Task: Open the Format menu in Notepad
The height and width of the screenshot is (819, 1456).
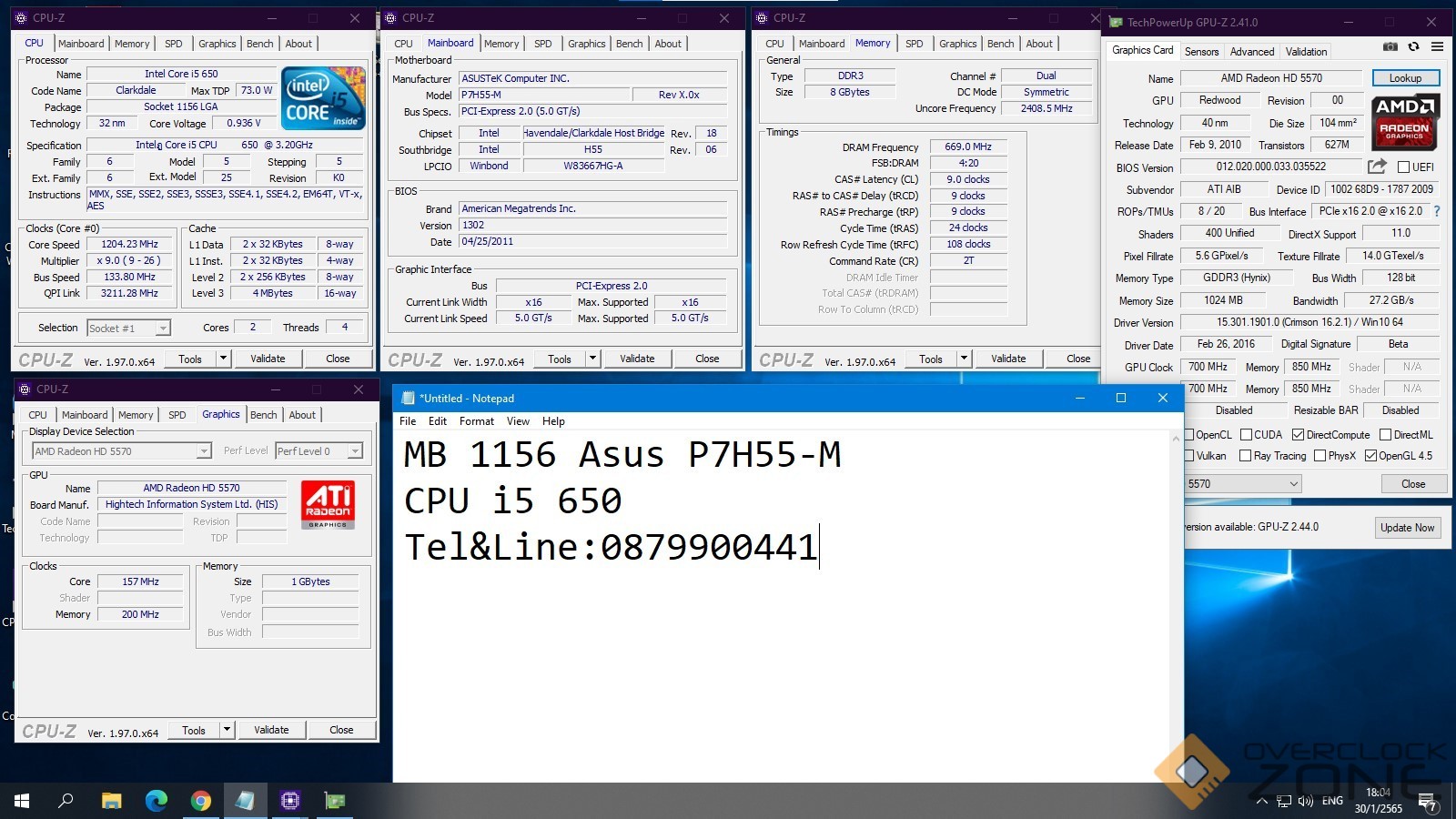Action: pyautogui.click(x=476, y=421)
